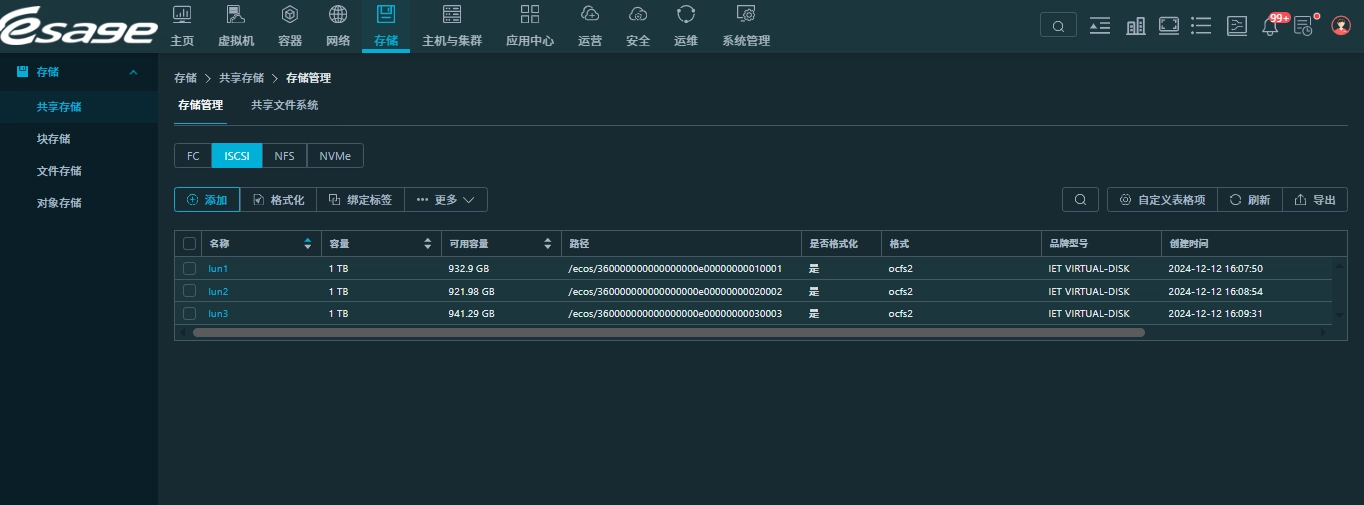
Task: Toggle the select-all checkbox in table header
Action: click(190, 244)
